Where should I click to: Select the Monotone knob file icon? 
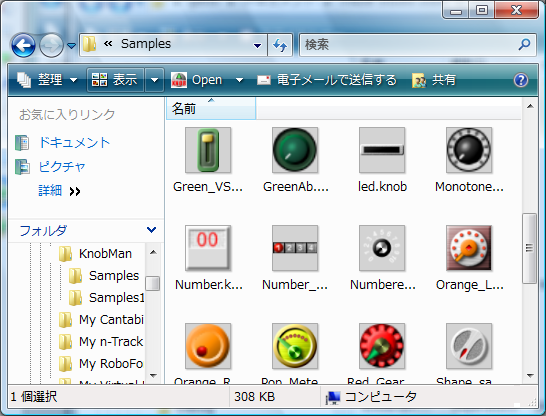[469, 150]
